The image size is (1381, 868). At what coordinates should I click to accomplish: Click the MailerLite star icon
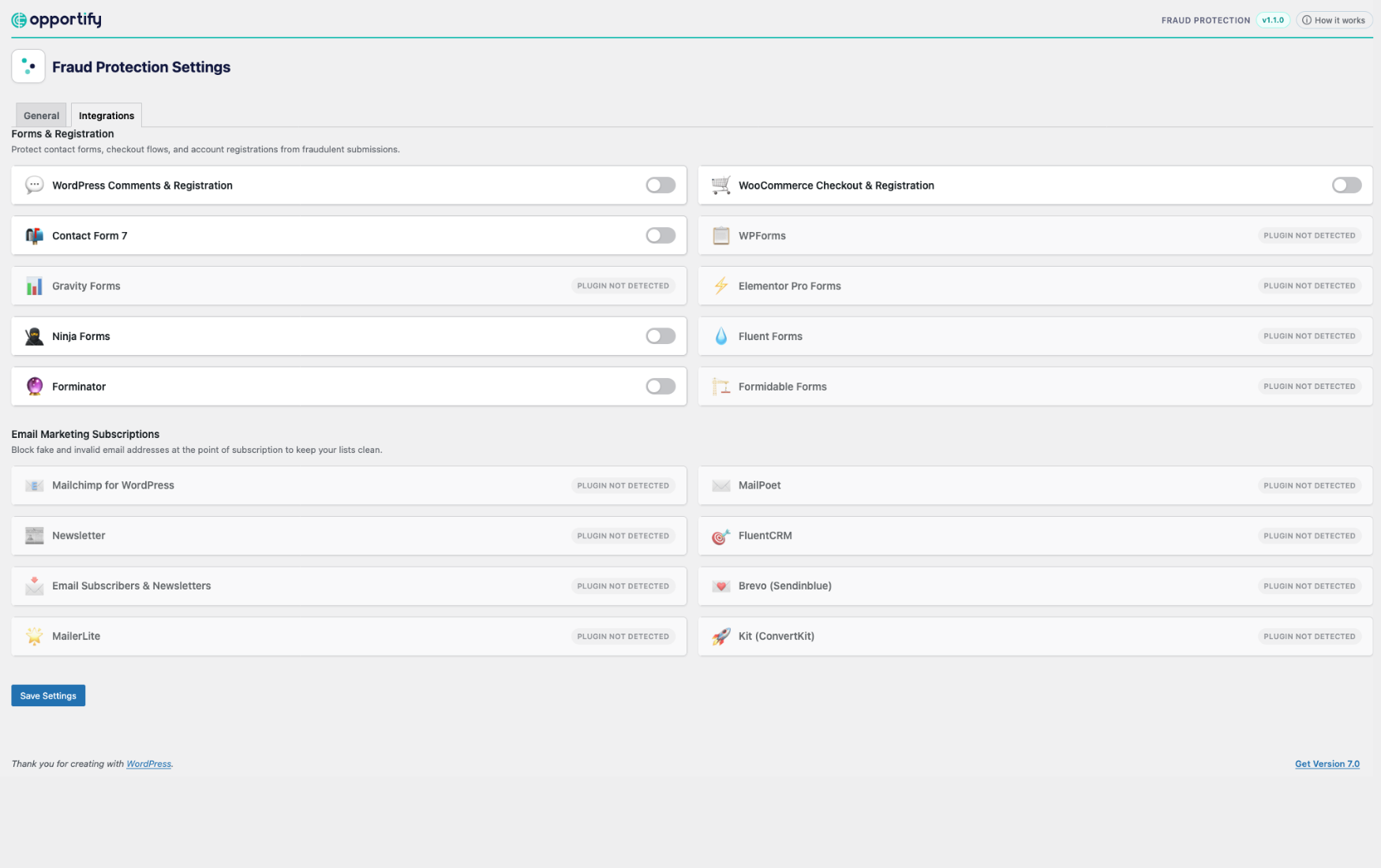tap(34, 636)
